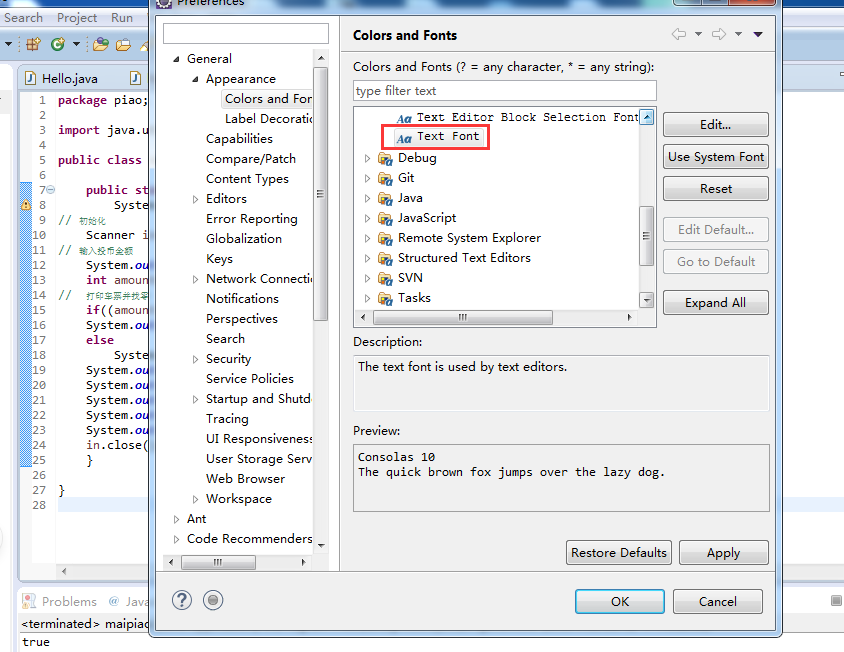This screenshot has width=844, height=652.
Task: Click the JavaScript category folder icon
Action: click(x=385, y=218)
